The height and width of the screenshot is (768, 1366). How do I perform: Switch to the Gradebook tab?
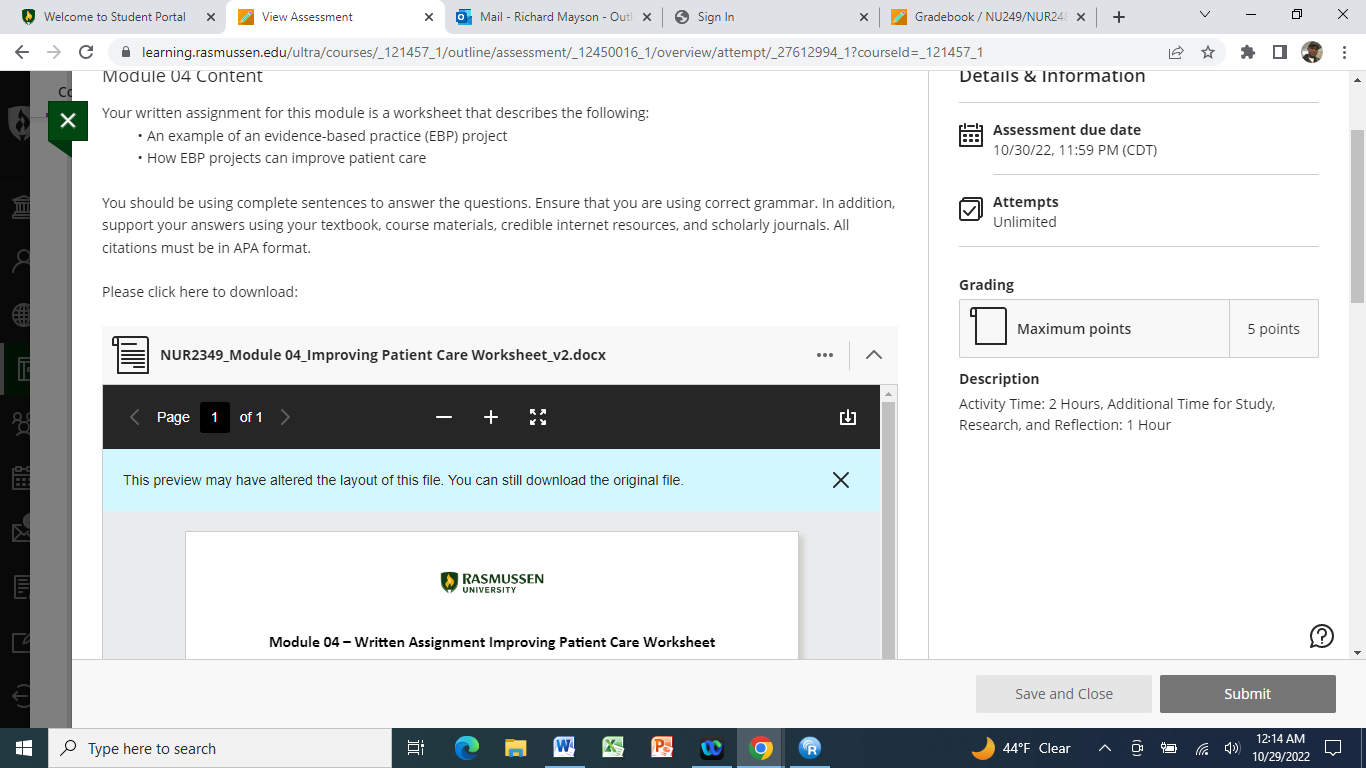[992, 17]
